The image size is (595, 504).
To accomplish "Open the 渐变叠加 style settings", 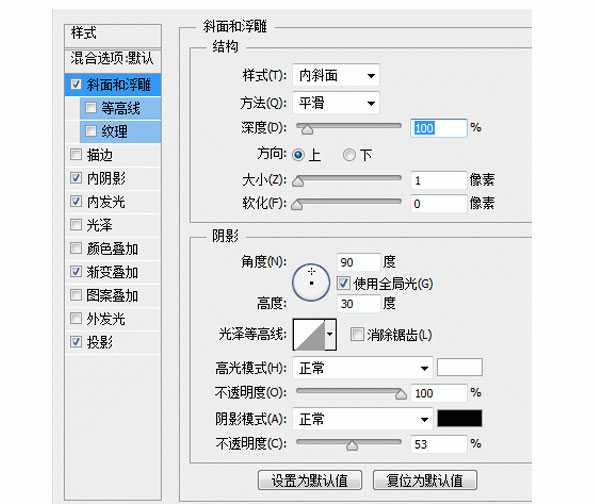I will pos(113,272).
